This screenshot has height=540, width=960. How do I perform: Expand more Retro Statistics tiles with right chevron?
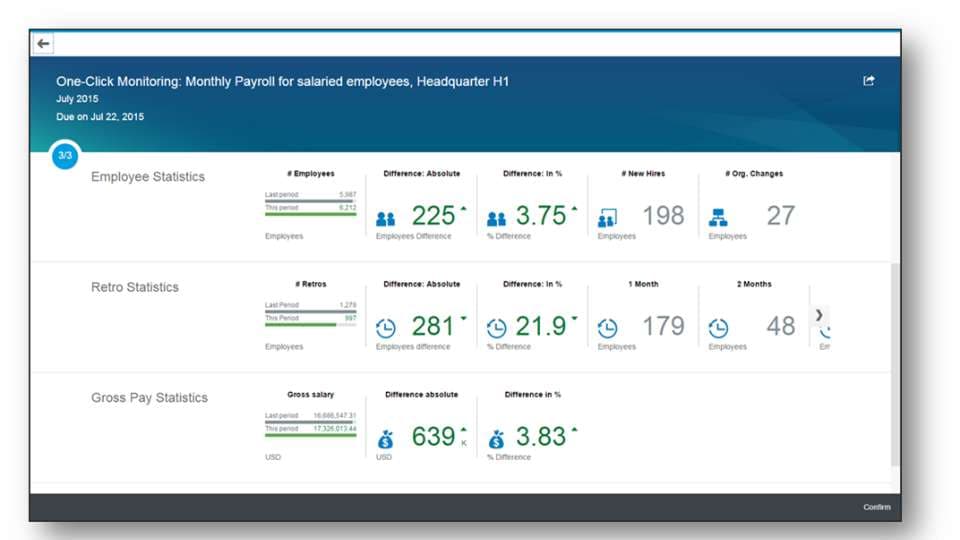pos(819,315)
